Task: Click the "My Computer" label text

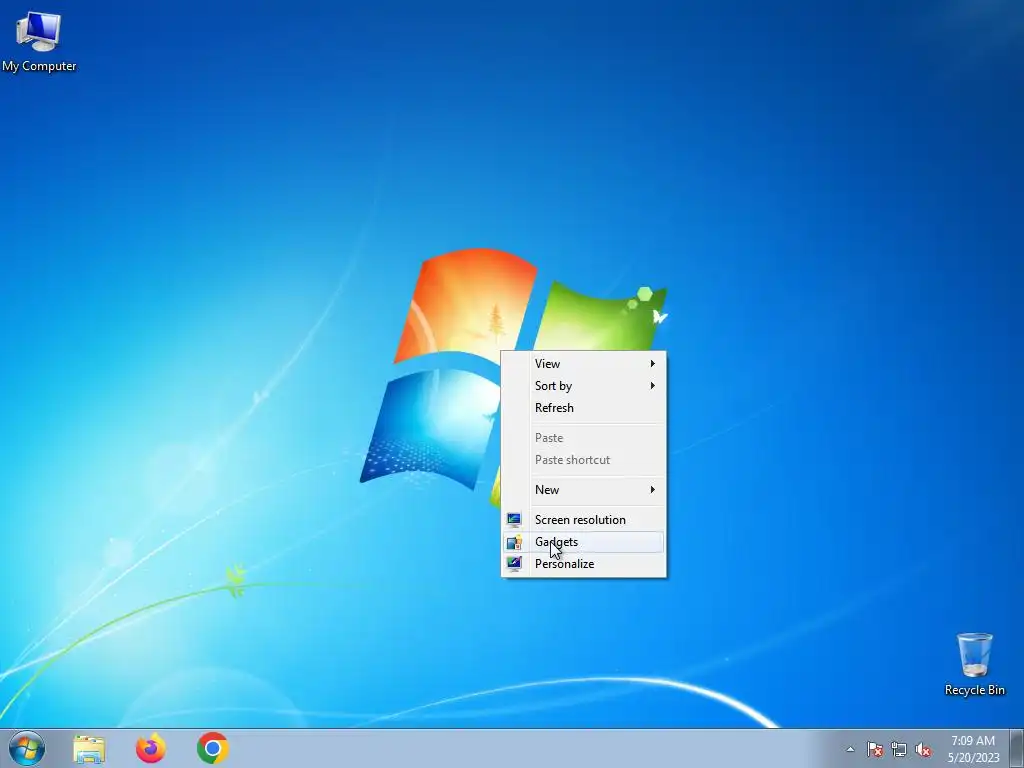Action: click(x=39, y=66)
